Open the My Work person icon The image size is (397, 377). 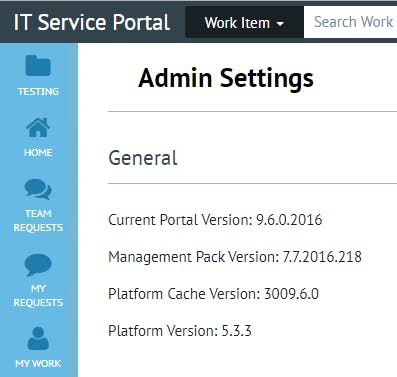pyautogui.click(x=38, y=338)
